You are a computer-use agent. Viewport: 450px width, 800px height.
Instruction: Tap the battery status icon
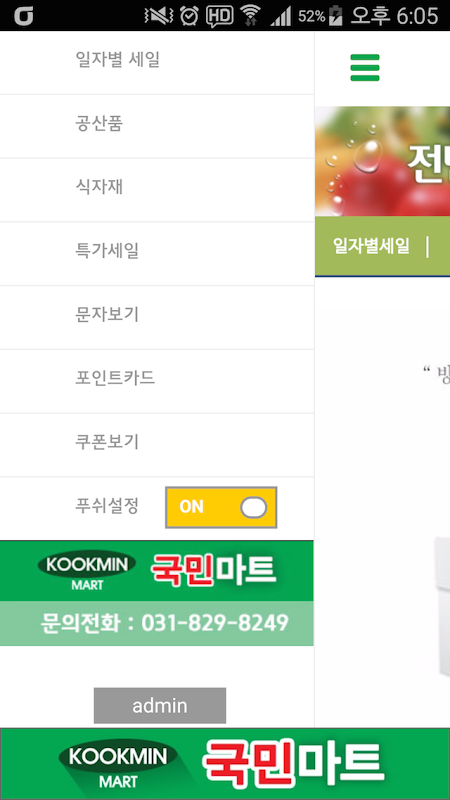[x=336, y=16]
